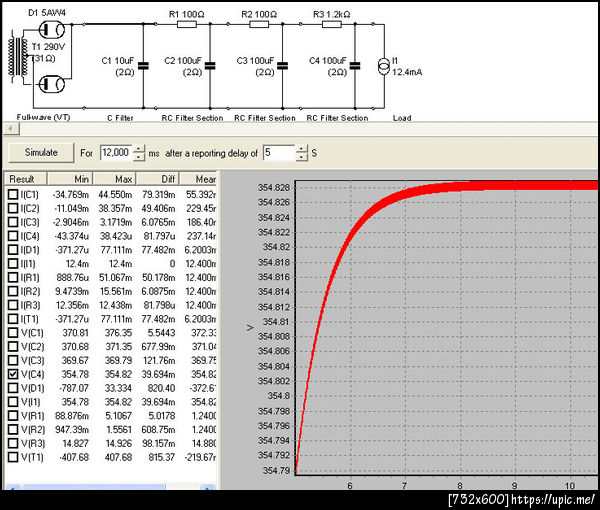Click the reporting delay field showing 5
Screen dimensions: 600x510
click(x=279, y=153)
